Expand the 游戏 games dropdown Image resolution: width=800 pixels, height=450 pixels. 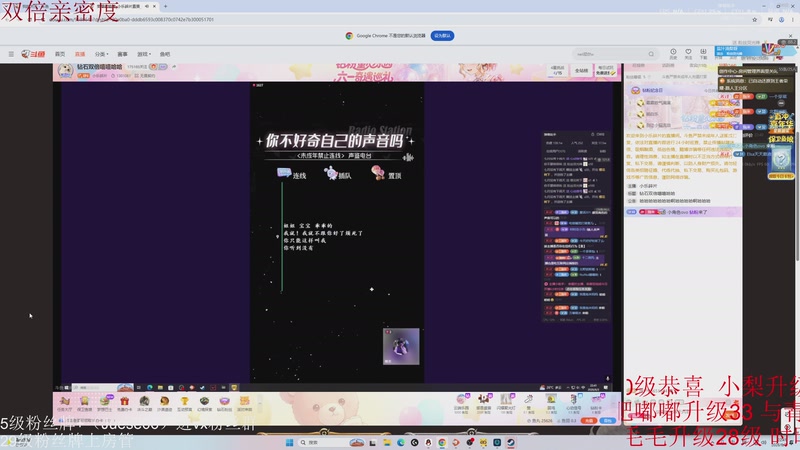144,54
